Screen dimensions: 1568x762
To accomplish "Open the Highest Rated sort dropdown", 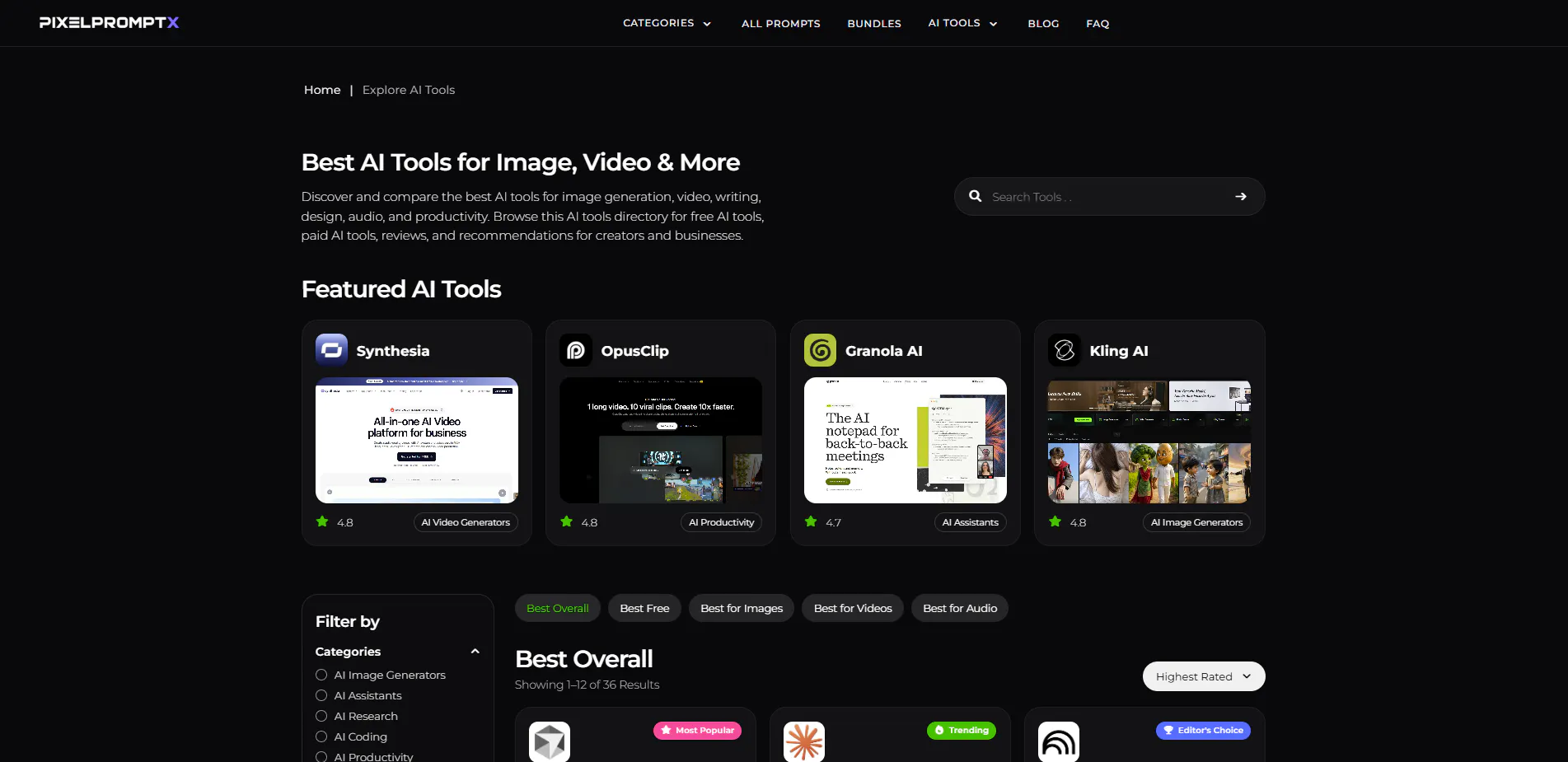I will click(1204, 676).
